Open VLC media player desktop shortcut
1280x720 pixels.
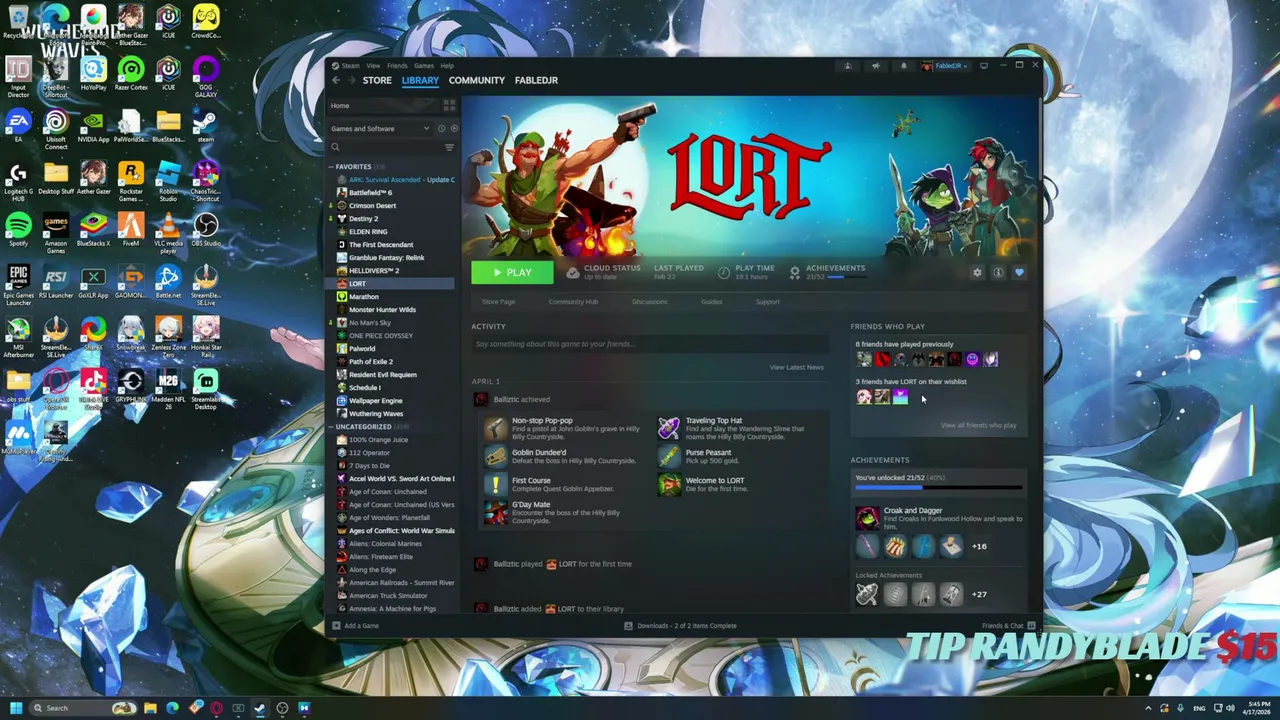168,232
